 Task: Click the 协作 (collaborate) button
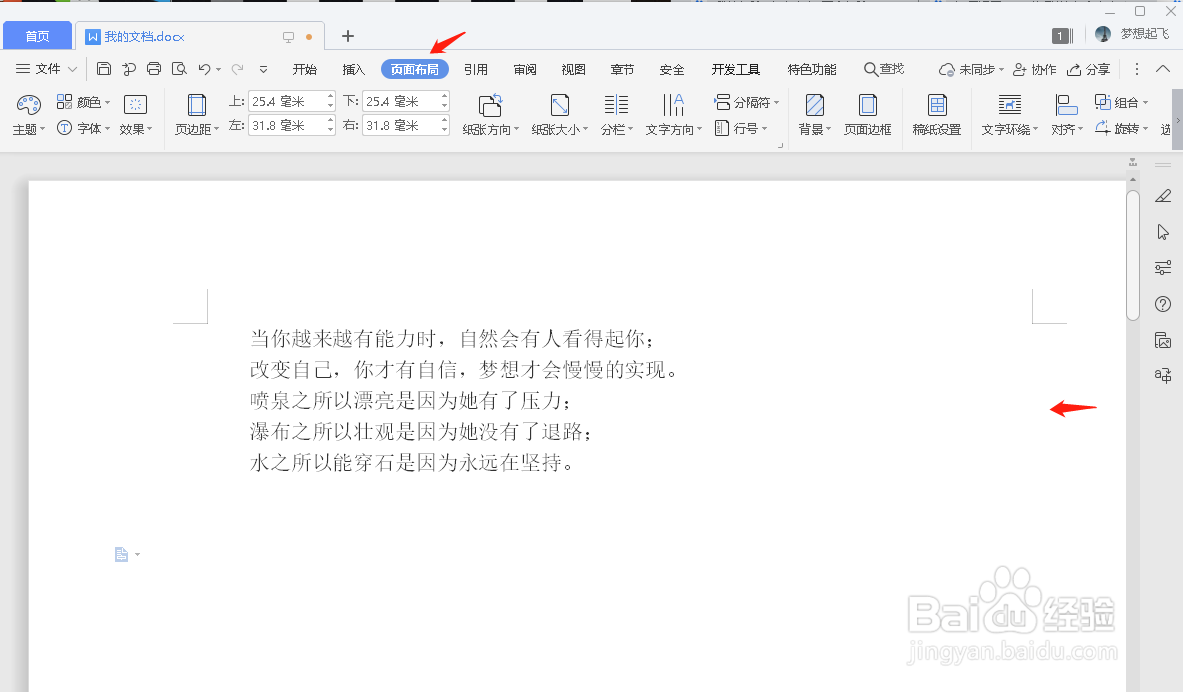(1035, 69)
